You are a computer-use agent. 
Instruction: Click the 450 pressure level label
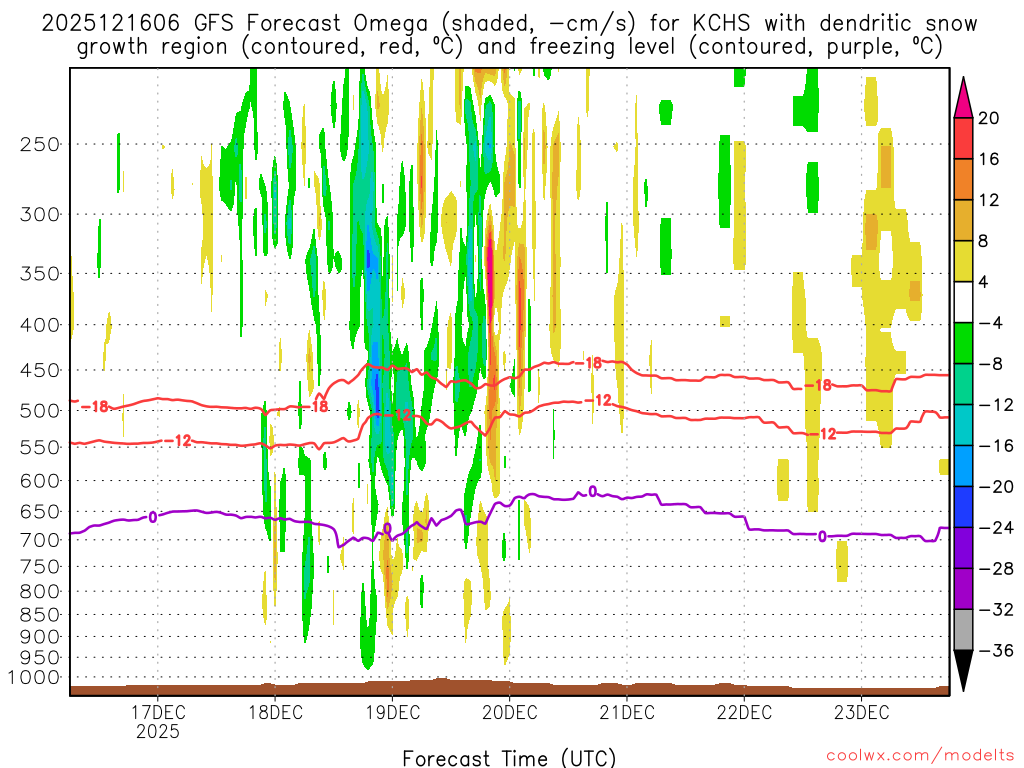40,370
